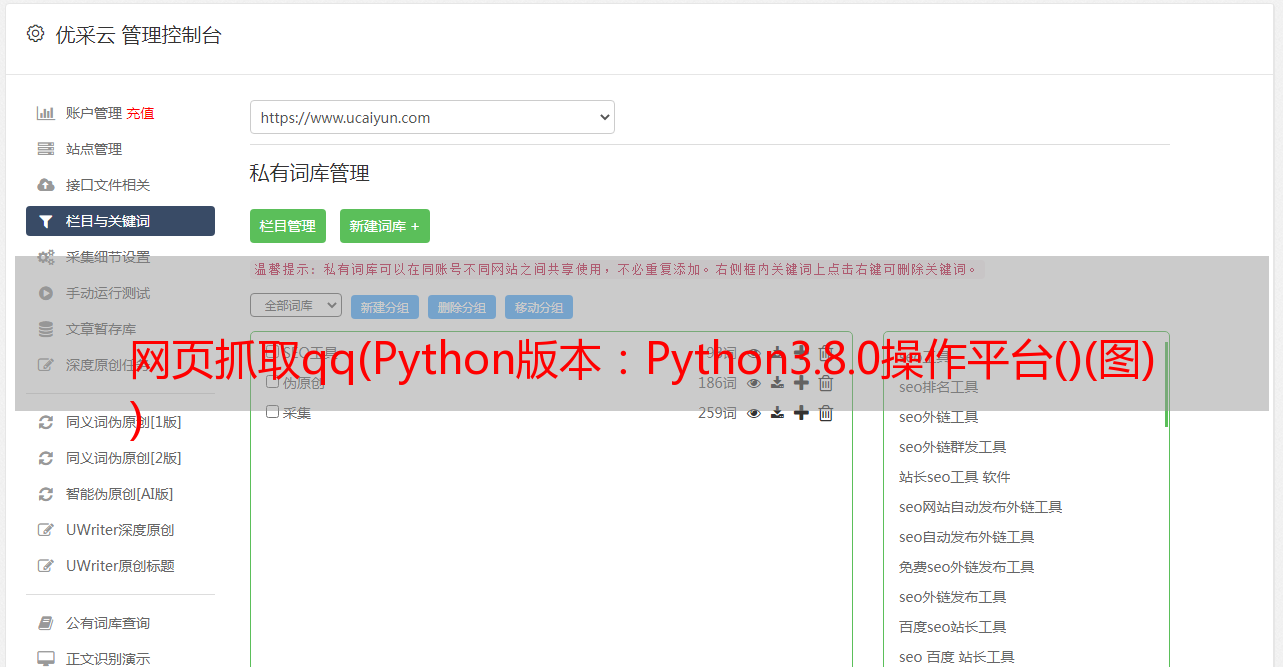Add keywords to the 采集 library
Image resolution: width=1283 pixels, height=667 pixels.
801,413
